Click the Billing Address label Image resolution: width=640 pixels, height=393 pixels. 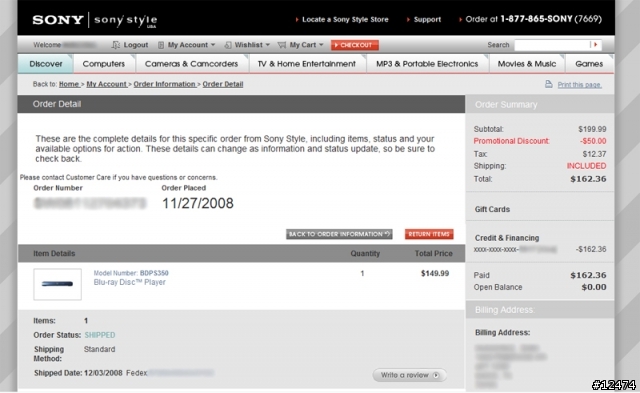502,333
